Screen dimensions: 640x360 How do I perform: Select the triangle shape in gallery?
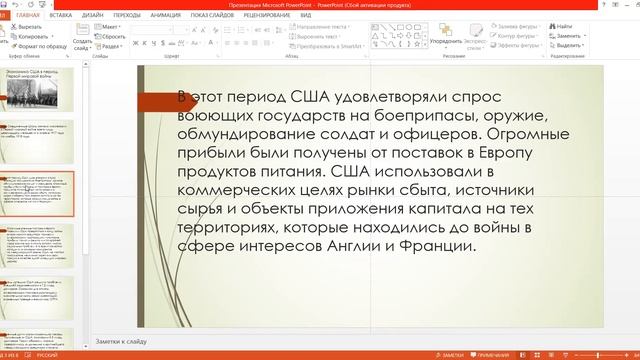pos(375,36)
